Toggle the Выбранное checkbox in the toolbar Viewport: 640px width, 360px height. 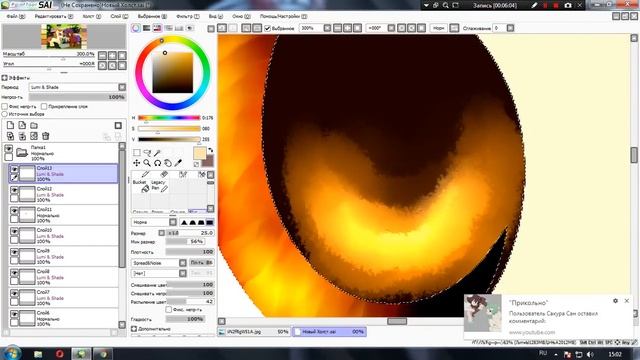click(x=268, y=28)
